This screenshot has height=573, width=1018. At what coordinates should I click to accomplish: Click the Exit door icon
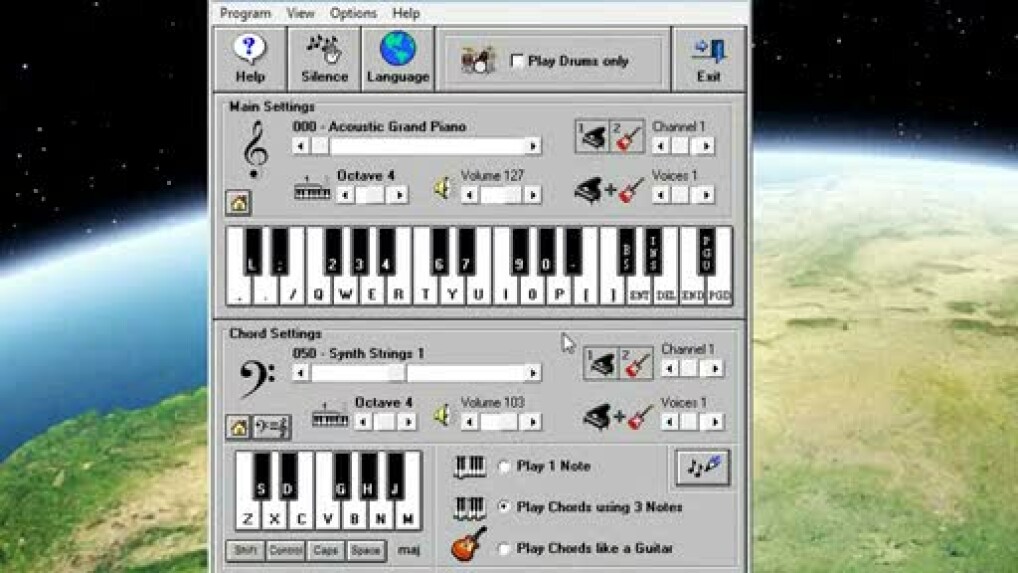(708, 50)
